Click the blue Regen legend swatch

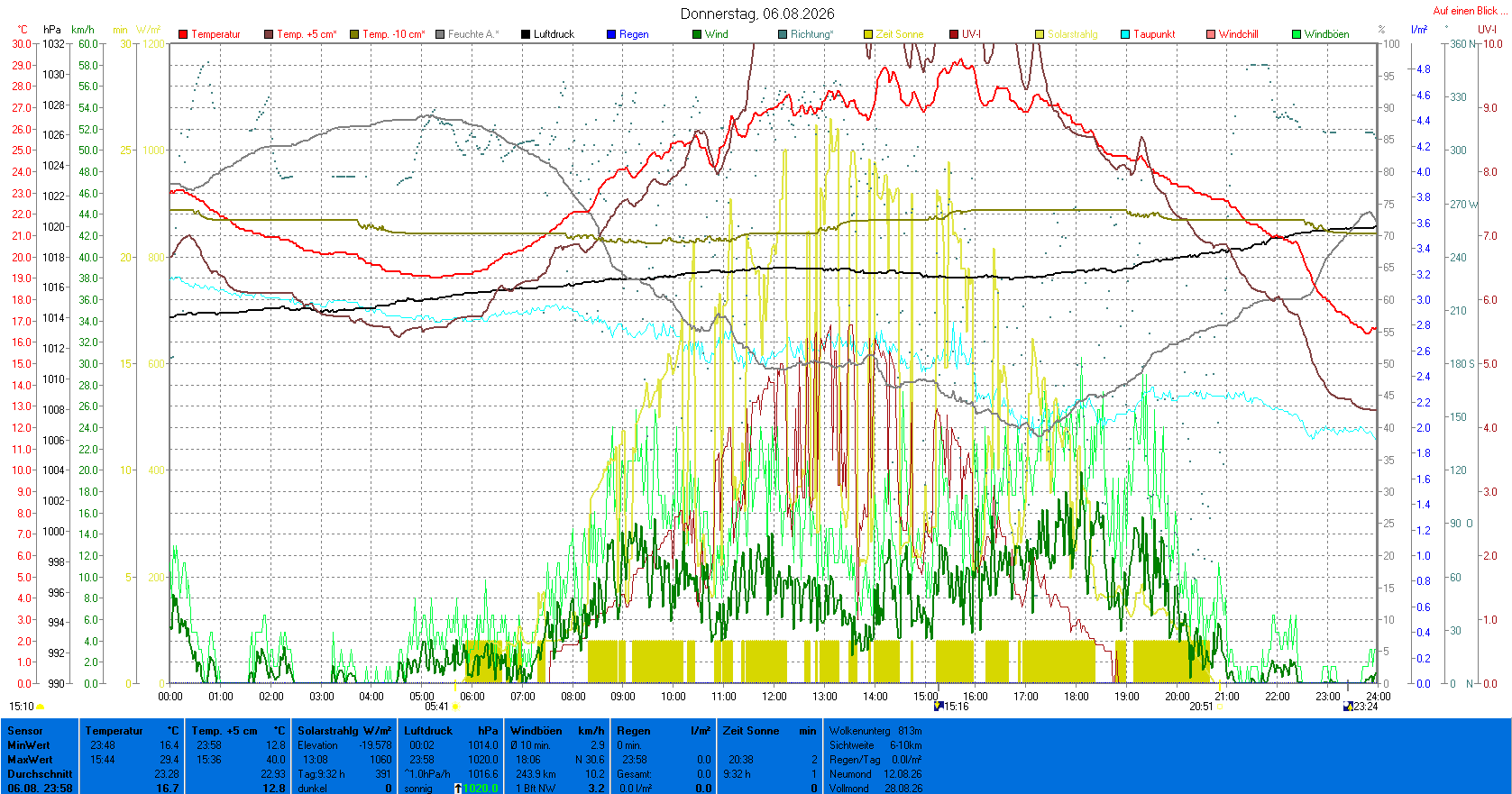611,34
